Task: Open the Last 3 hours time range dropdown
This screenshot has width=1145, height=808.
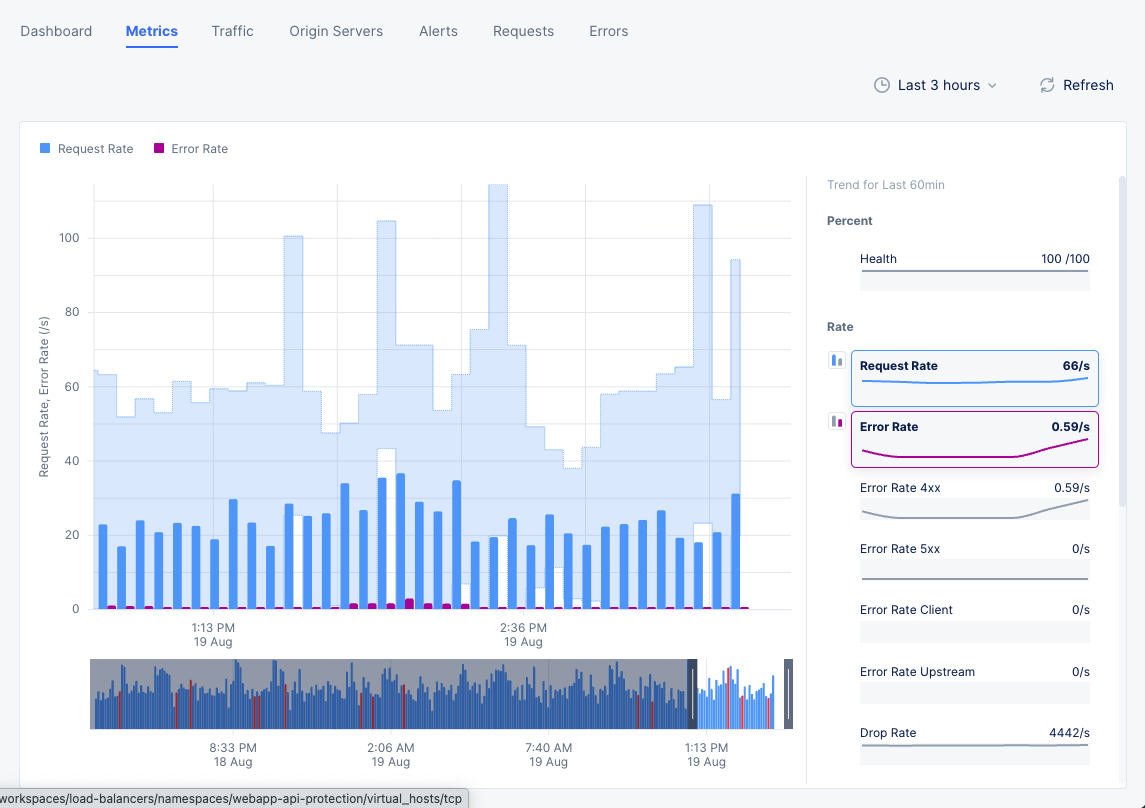Action: tap(936, 85)
